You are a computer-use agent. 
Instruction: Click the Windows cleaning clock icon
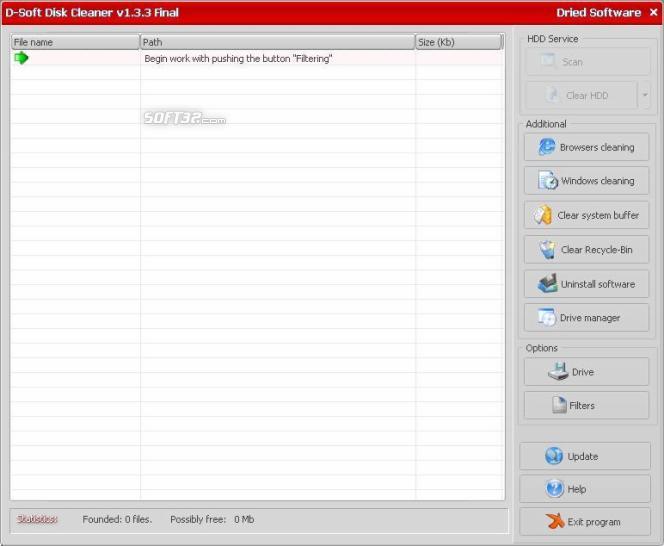pos(548,180)
